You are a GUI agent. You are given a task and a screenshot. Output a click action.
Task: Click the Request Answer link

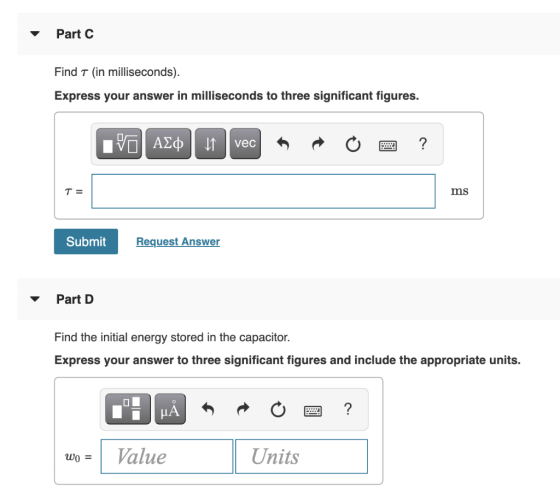click(x=178, y=241)
